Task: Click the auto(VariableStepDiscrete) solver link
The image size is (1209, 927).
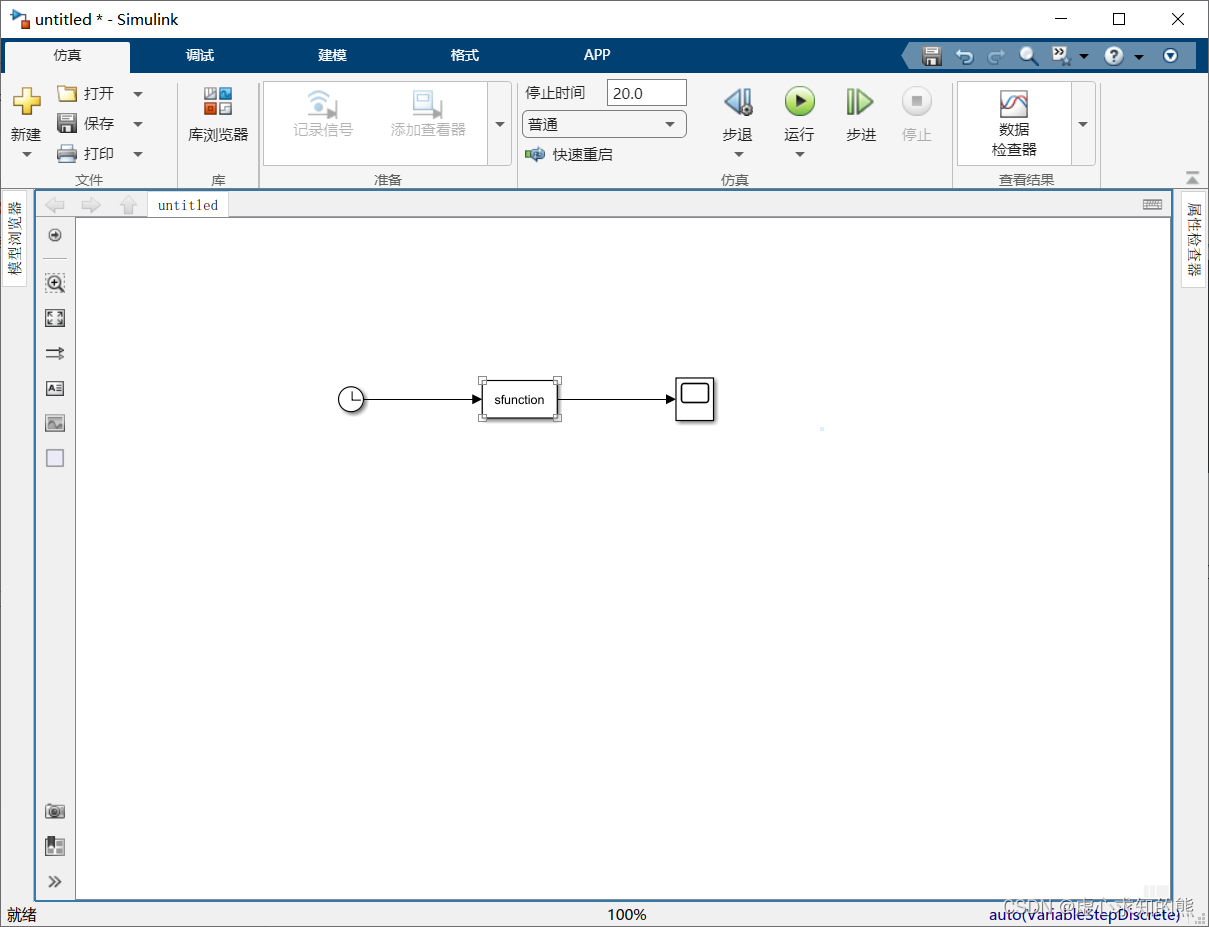Action: click(x=1084, y=914)
